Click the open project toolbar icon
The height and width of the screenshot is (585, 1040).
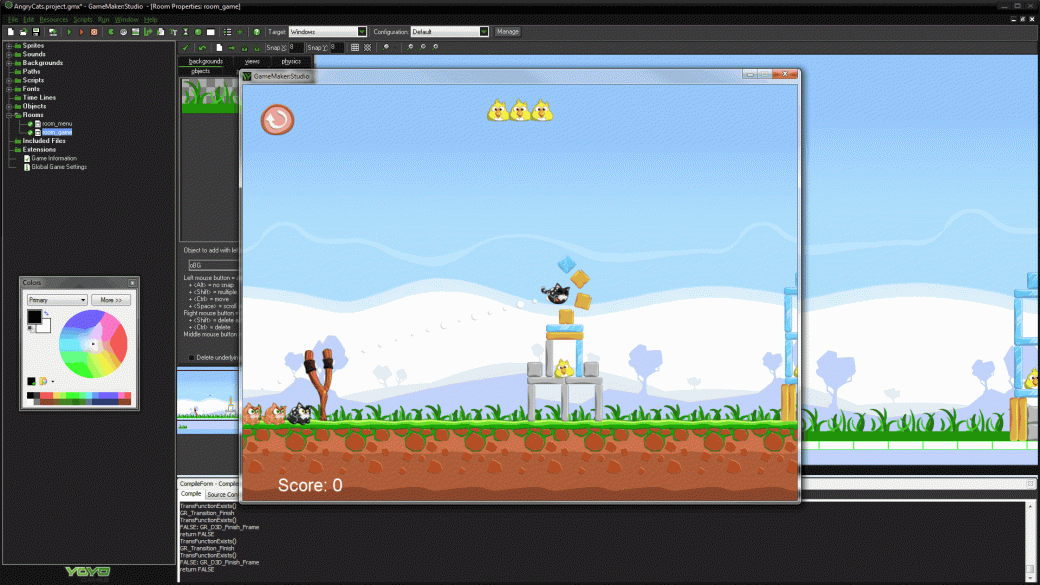(x=23, y=32)
